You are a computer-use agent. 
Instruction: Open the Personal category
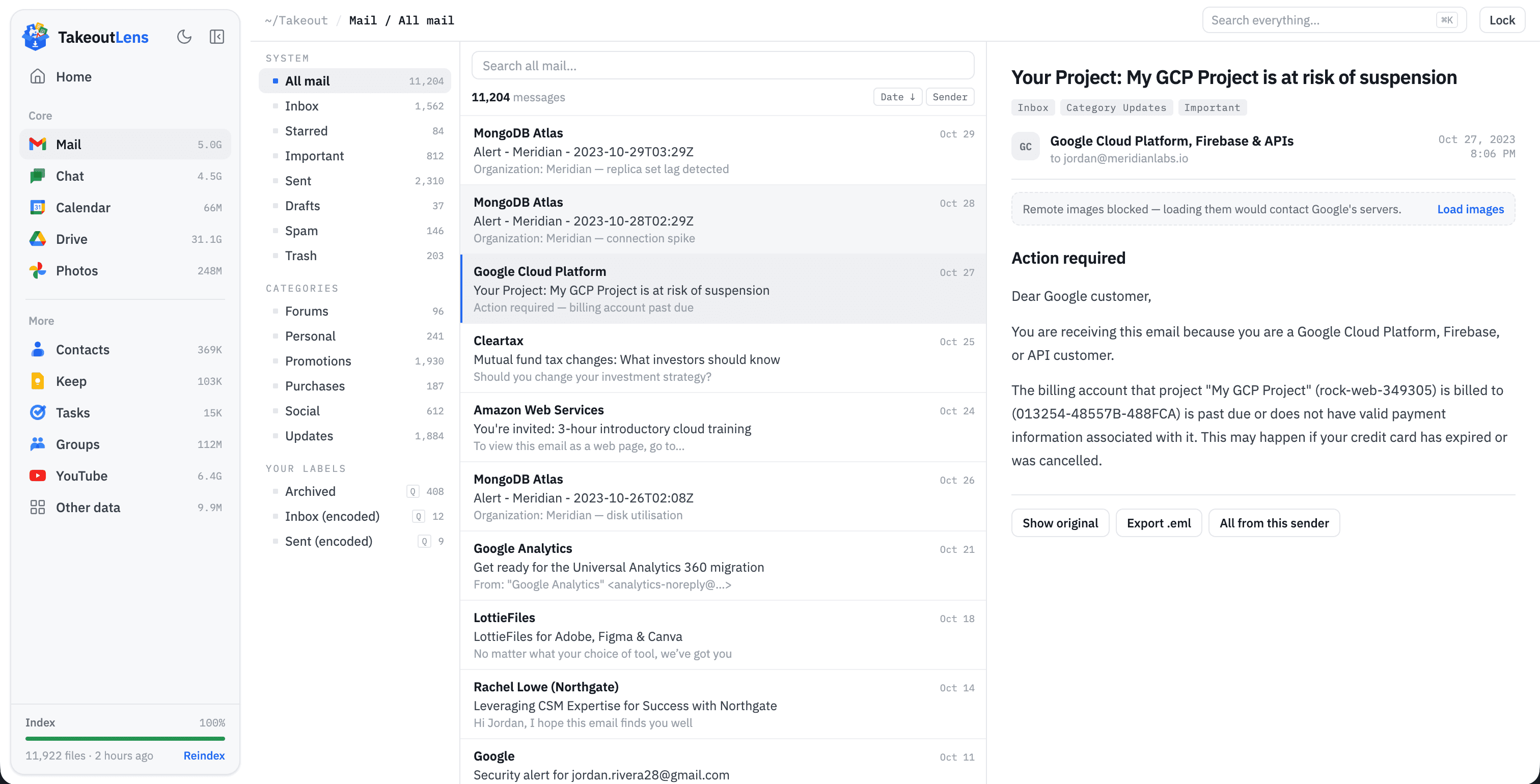tap(355, 336)
